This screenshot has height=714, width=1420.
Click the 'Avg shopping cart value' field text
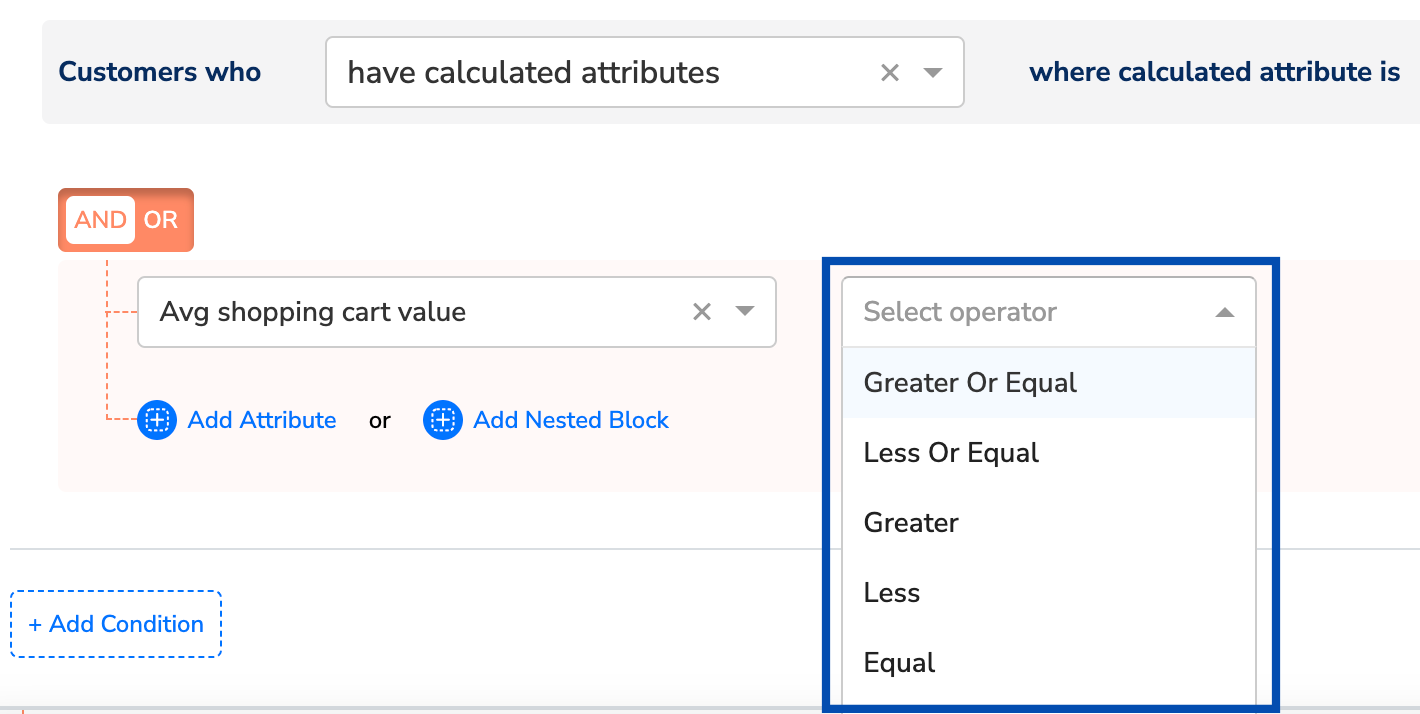[313, 312]
